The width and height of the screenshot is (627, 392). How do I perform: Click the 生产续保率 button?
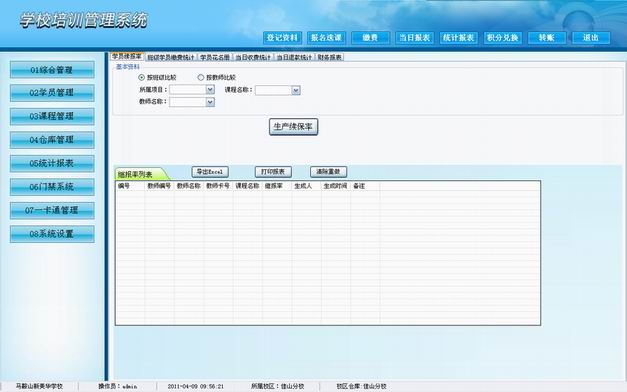(293, 127)
